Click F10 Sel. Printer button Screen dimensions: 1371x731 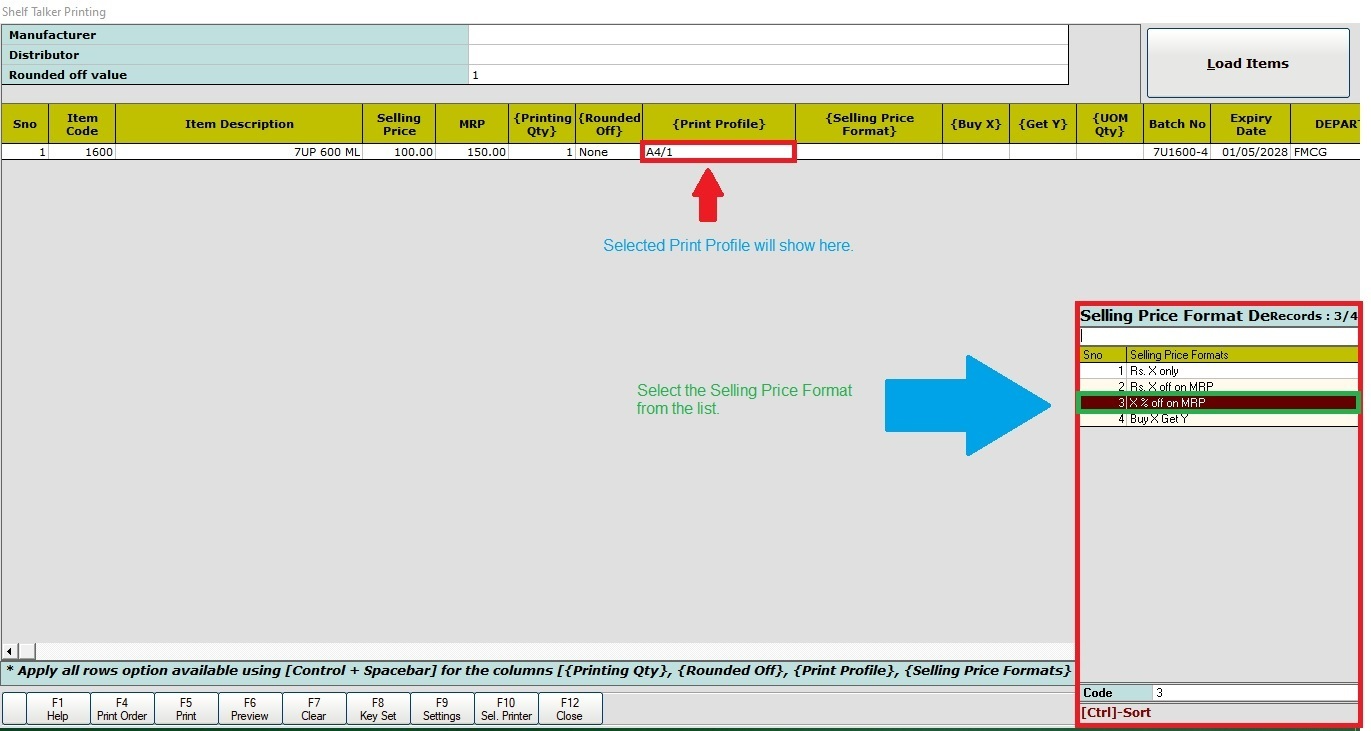pos(506,709)
